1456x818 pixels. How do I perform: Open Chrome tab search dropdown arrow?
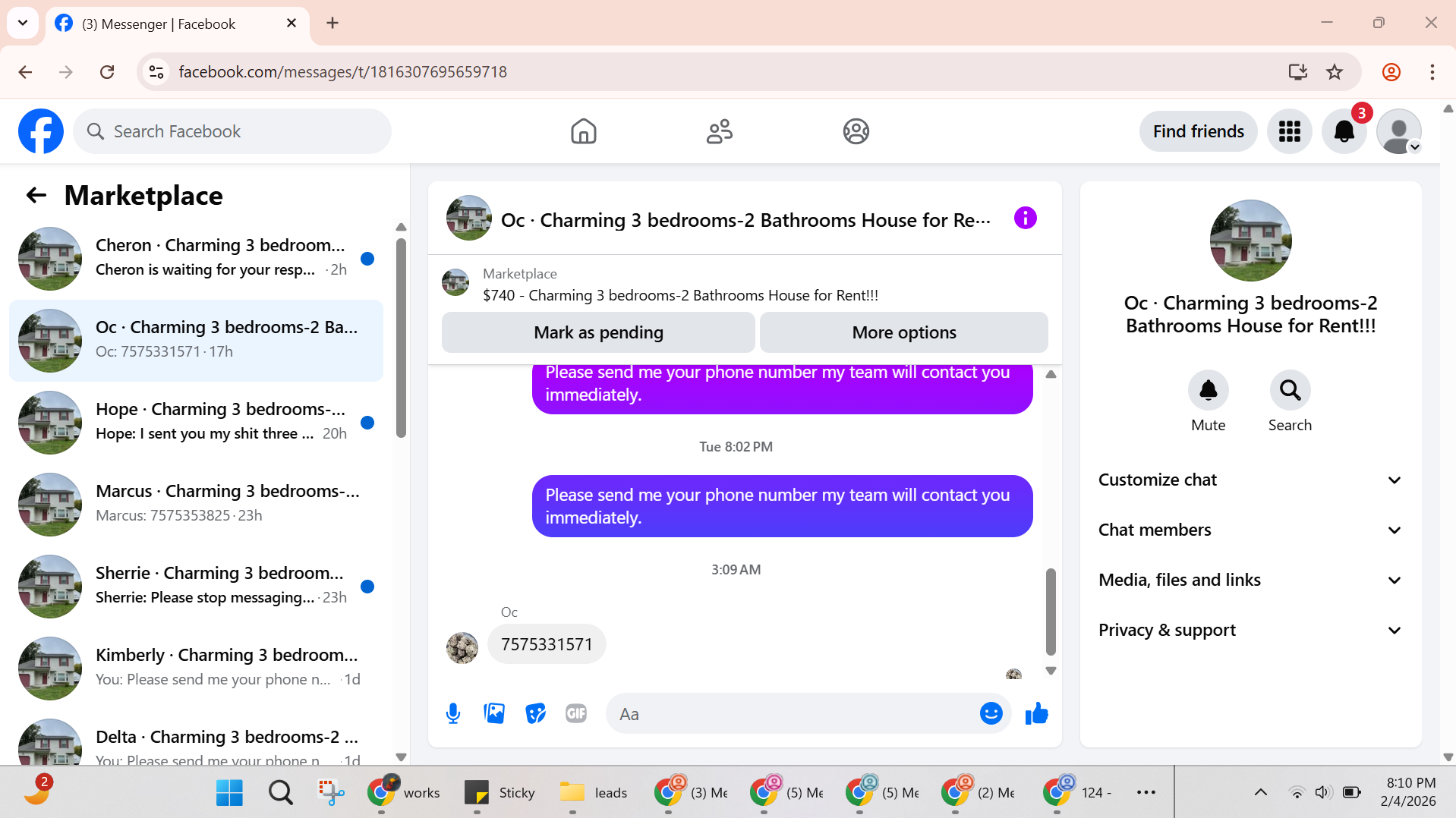(x=23, y=23)
